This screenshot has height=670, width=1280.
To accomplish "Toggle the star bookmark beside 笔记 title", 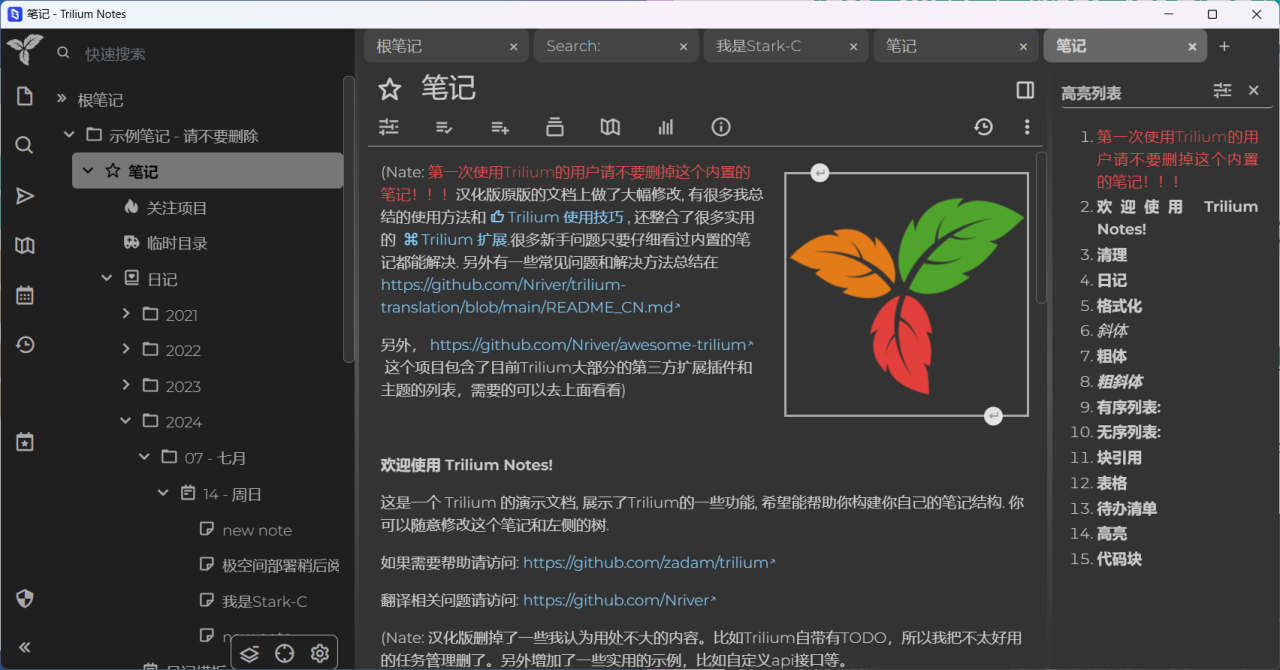I will (390, 89).
